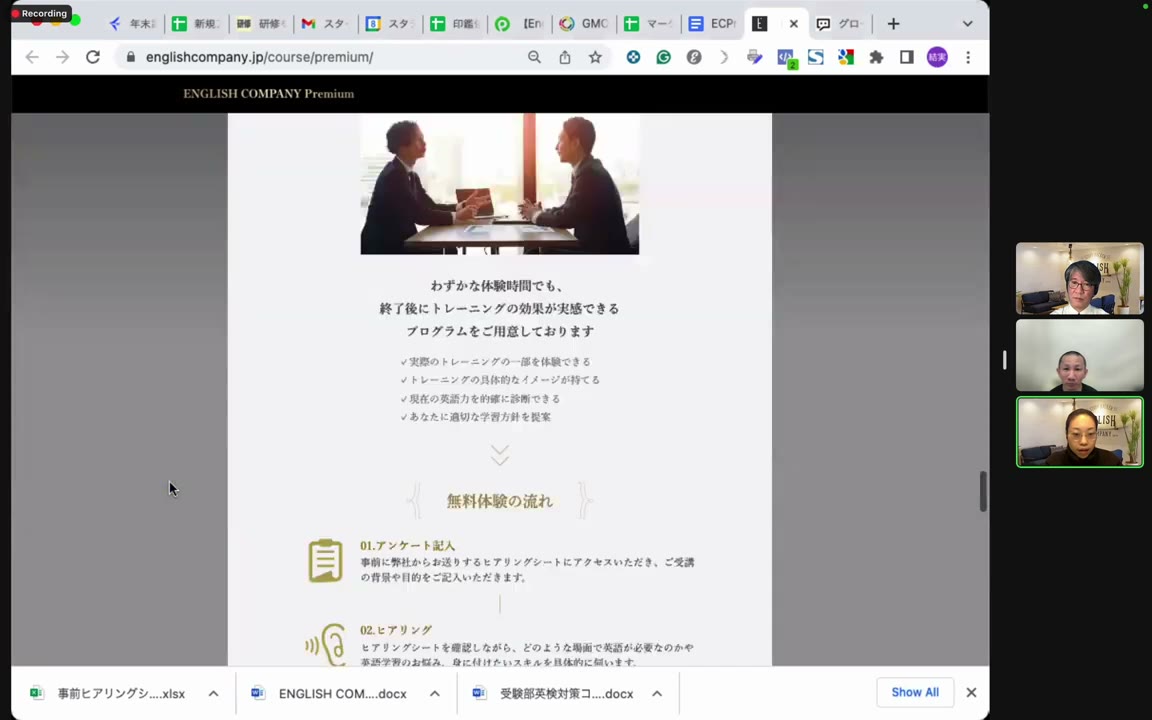The image size is (1152, 720).
Task: Open the tab search dropdown arrow
Action: (968, 24)
